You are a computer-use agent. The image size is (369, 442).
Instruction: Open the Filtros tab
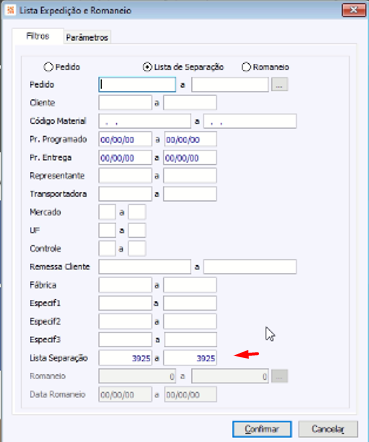[38, 36]
